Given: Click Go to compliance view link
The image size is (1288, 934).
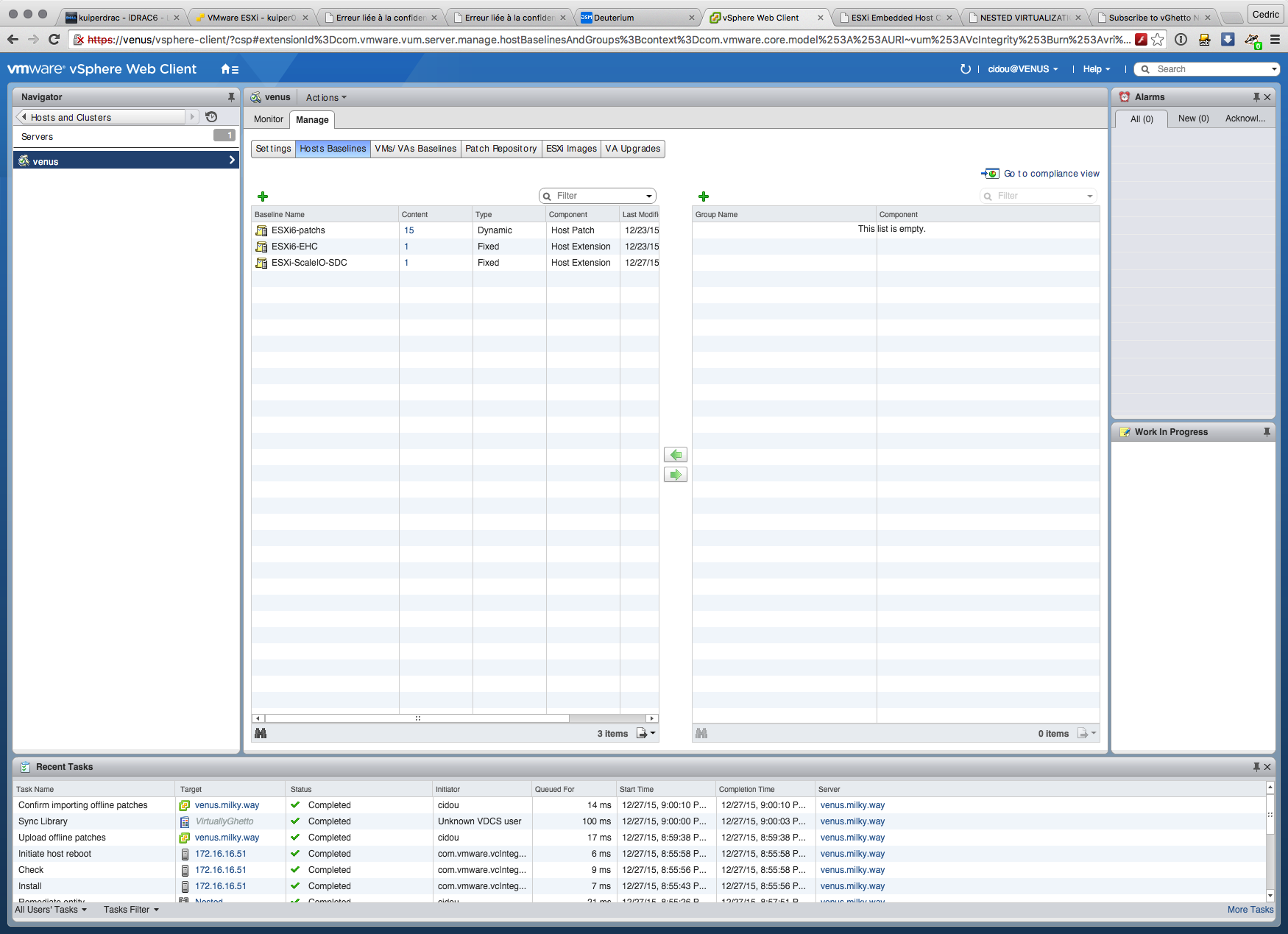Looking at the screenshot, I should tap(1051, 174).
